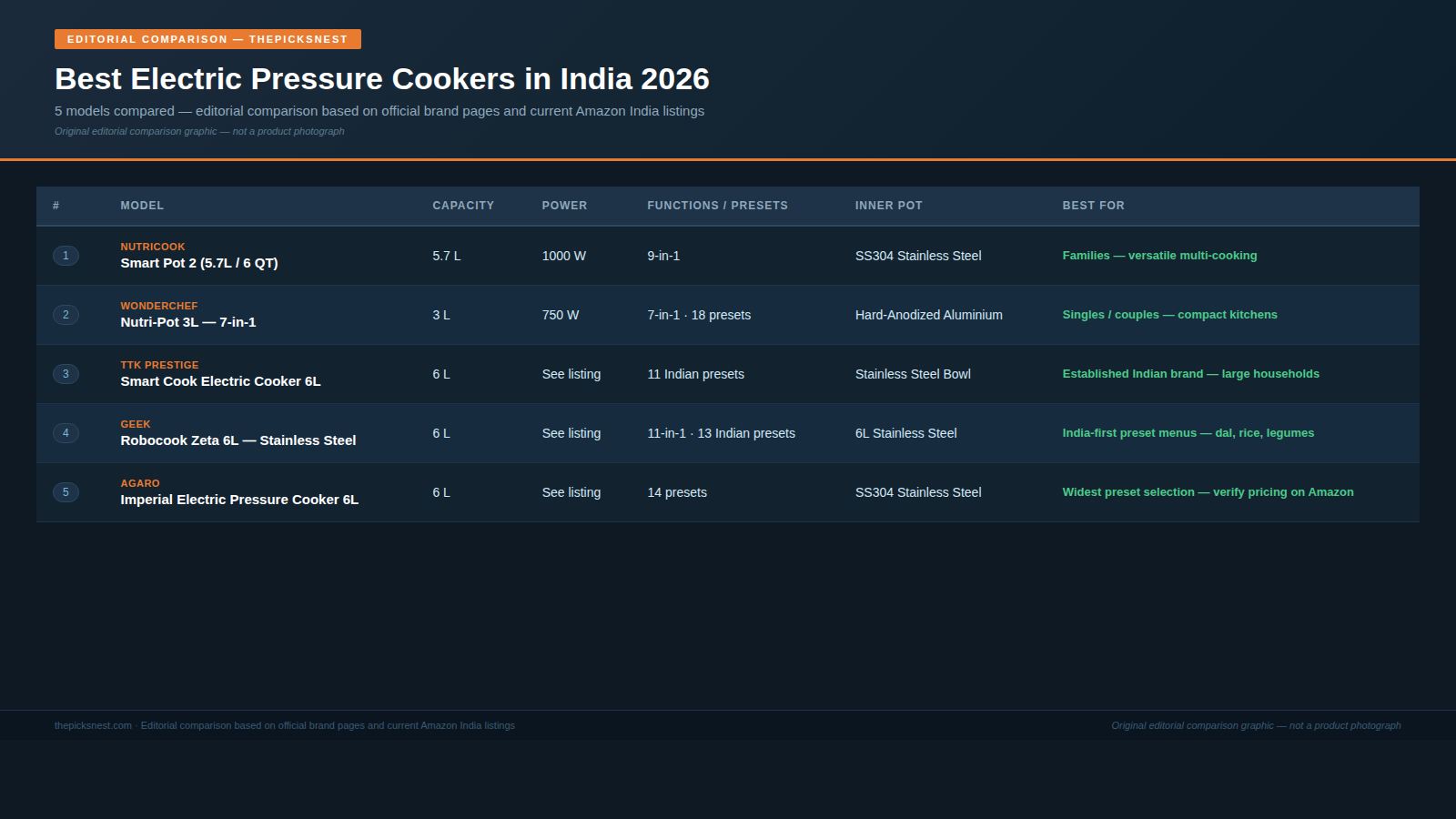Image resolution: width=1456 pixels, height=819 pixels.
Task: Click the 7-in-1 · 18 presets cell
Action: pyautogui.click(x=699, y=315)
